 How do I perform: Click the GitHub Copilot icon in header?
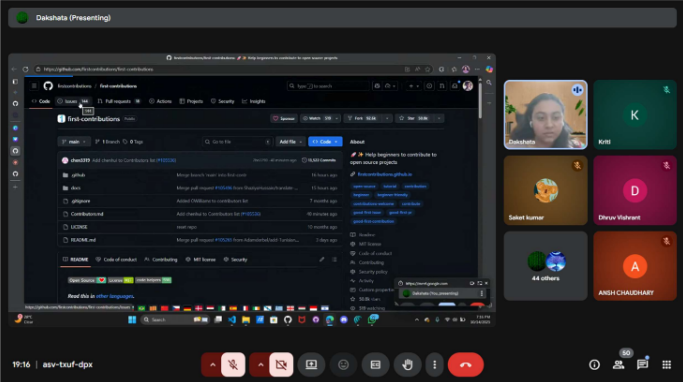(x=377, y=86)
